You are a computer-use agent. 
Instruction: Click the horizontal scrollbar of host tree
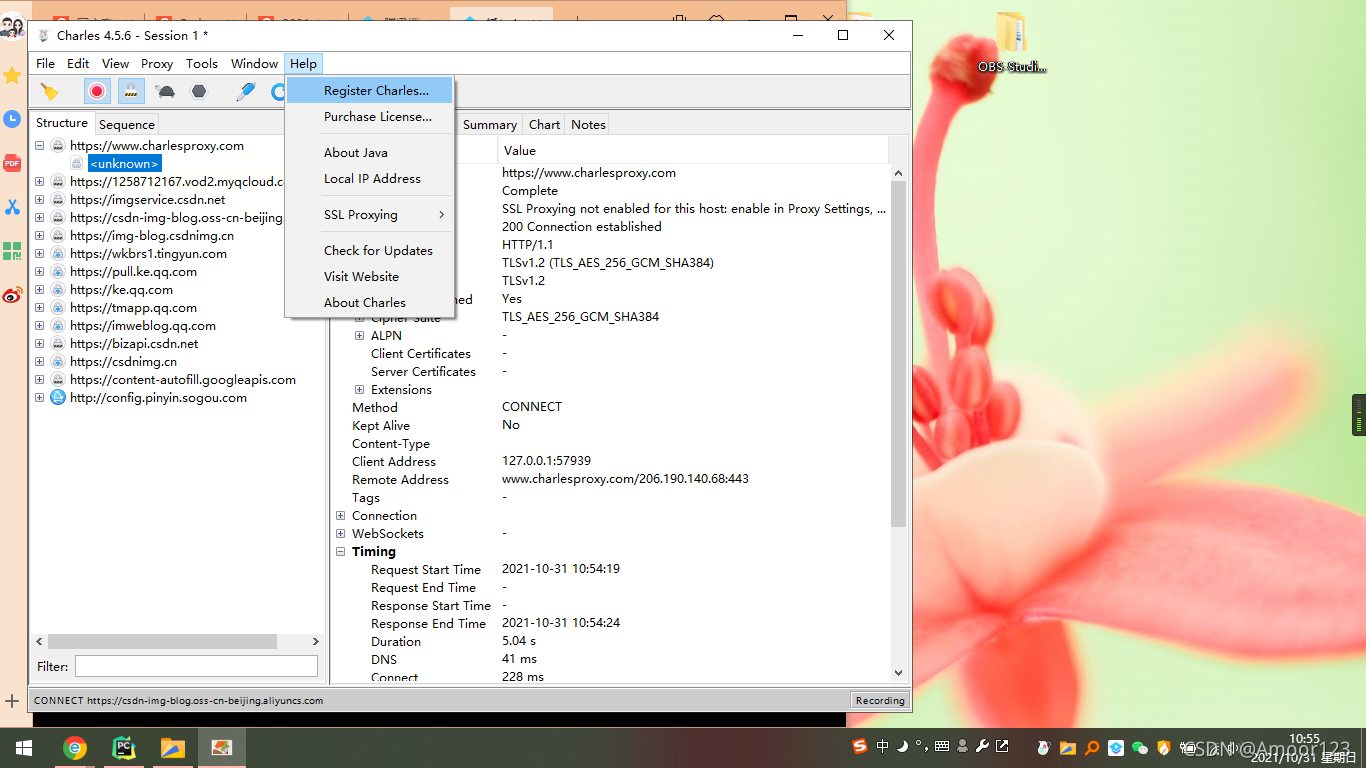point(162,641)
